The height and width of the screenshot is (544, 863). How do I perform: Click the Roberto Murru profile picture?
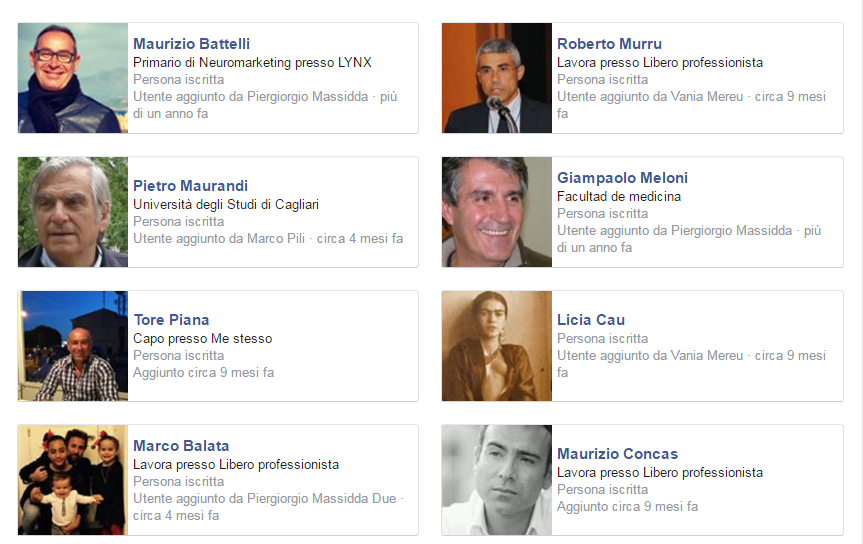tap(496, 78)
